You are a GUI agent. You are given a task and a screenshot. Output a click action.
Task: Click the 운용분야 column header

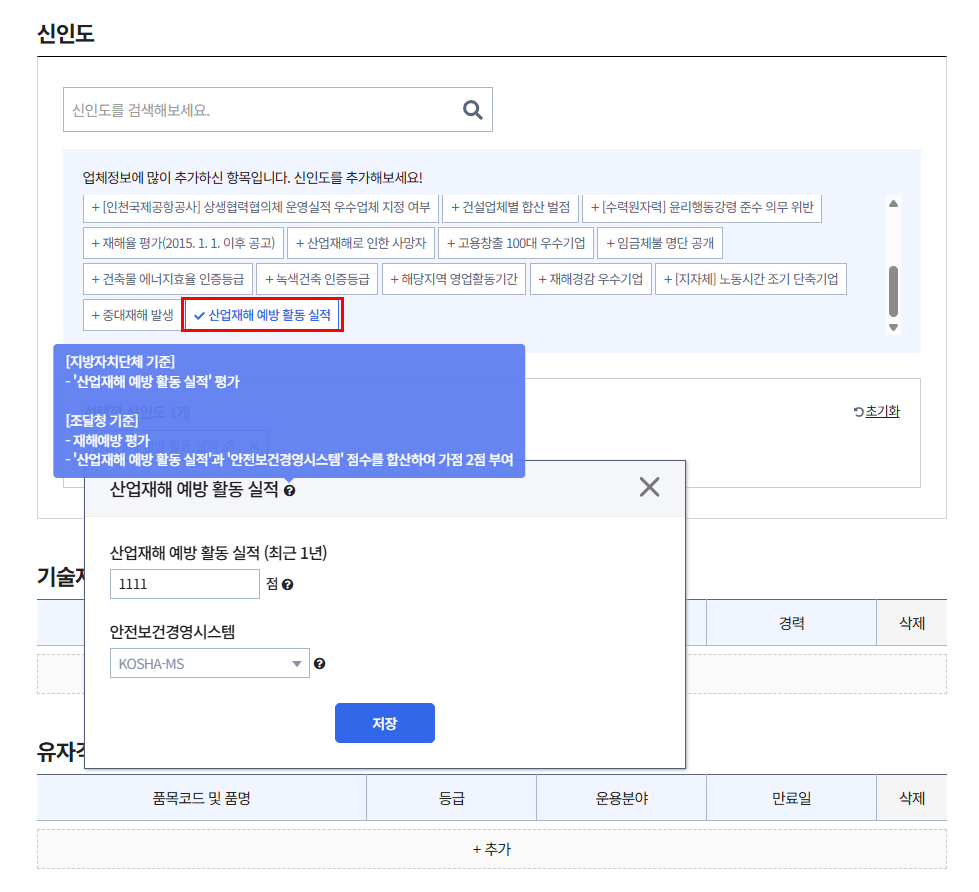(621, 798)
